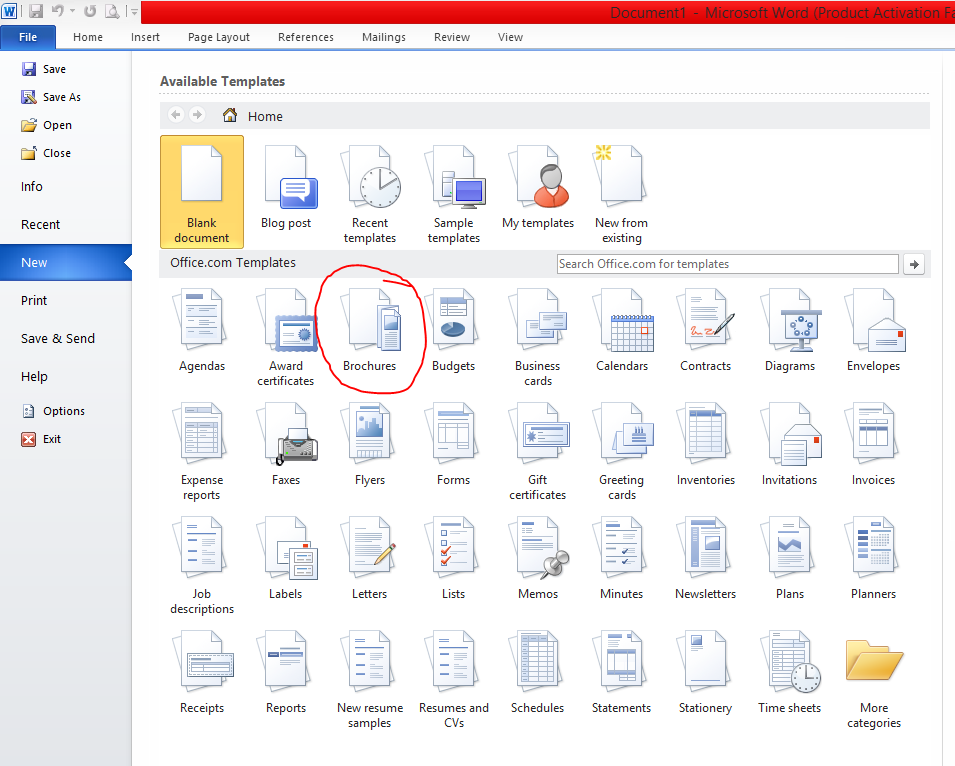Choose the Blog post template
This screenshot has width=955, height=766.
point(286,188)
